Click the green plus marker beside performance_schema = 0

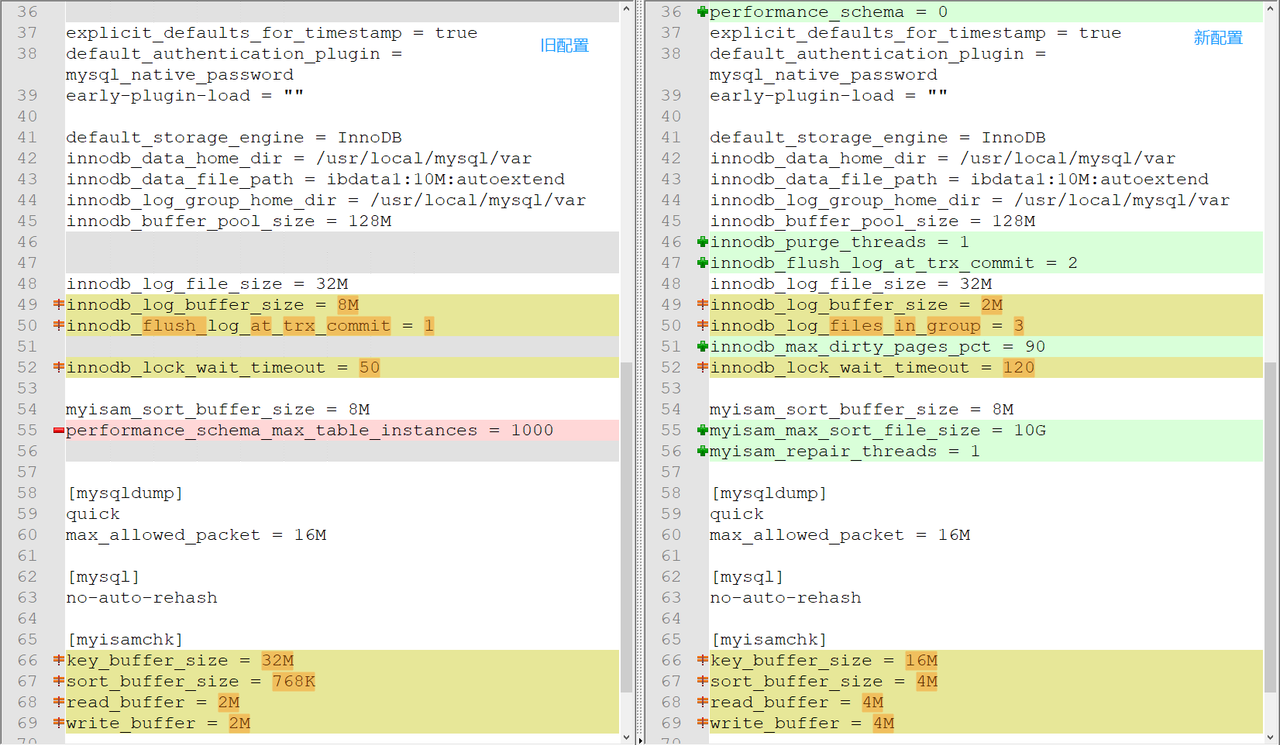coord(703,12)
